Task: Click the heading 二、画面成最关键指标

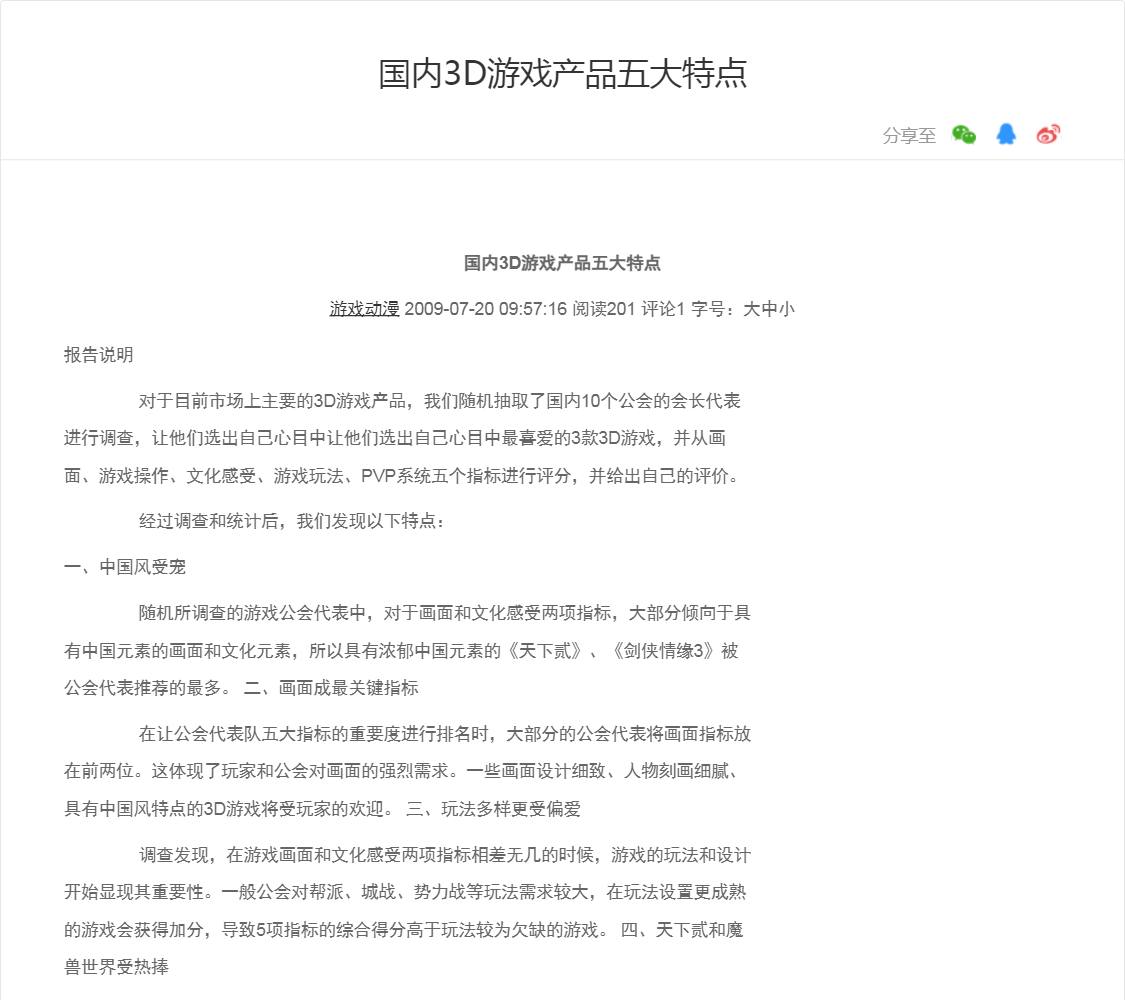Action: point(331,688)
